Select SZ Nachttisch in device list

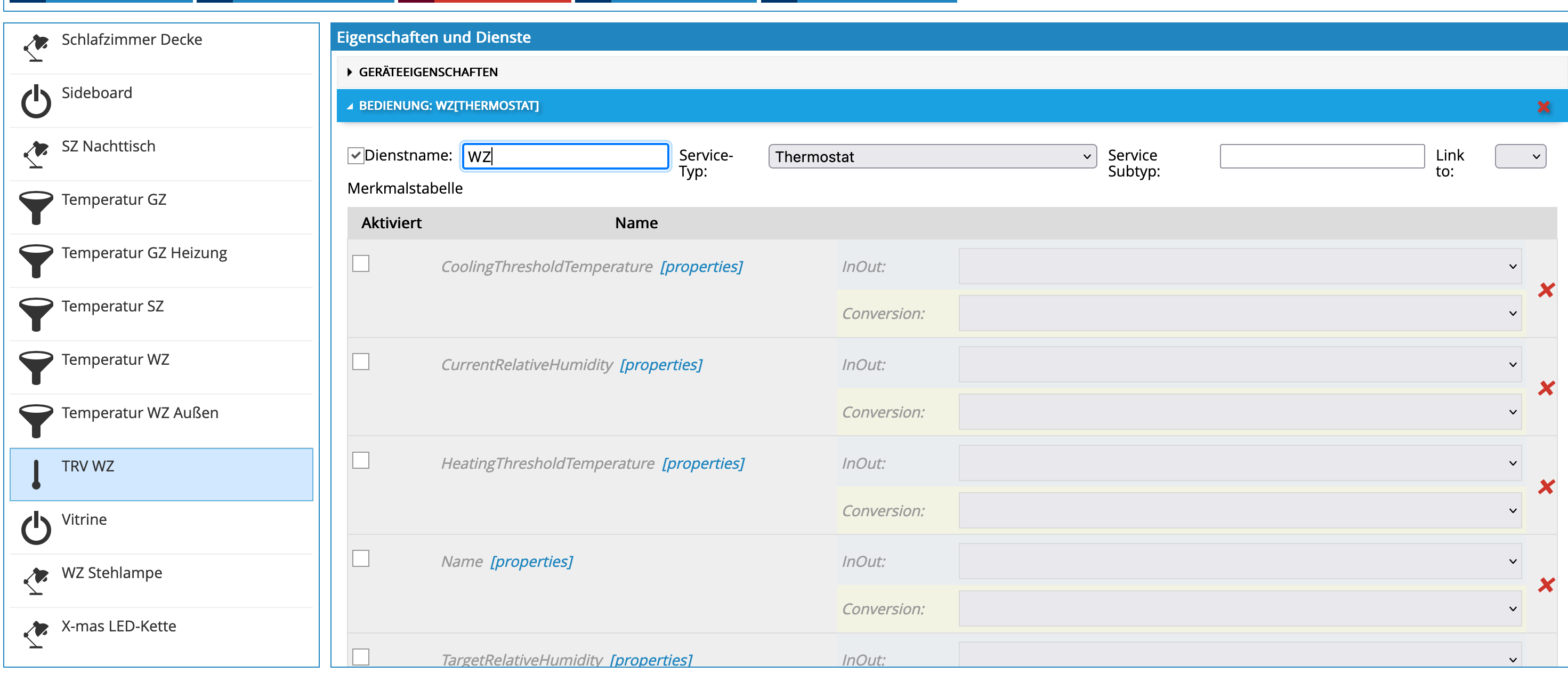click(161, 155)
